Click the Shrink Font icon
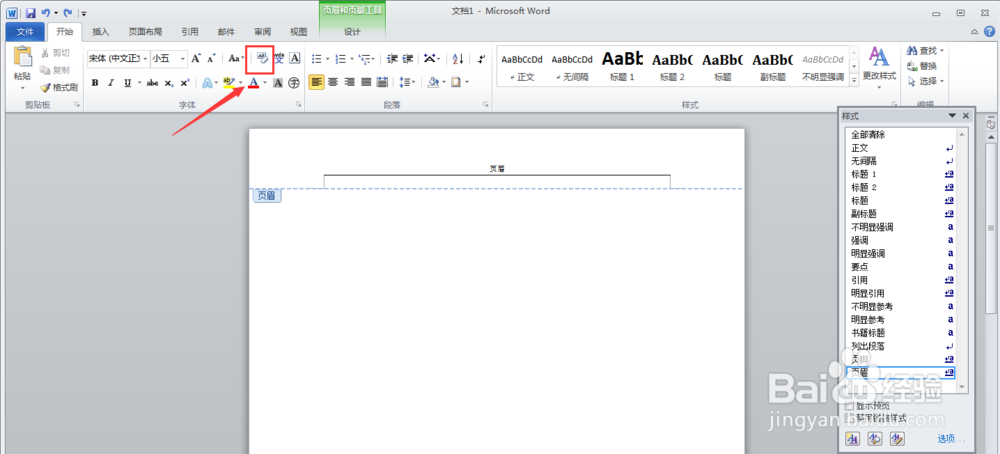Viewport: 1000px width, 454px height. [212, 58]
